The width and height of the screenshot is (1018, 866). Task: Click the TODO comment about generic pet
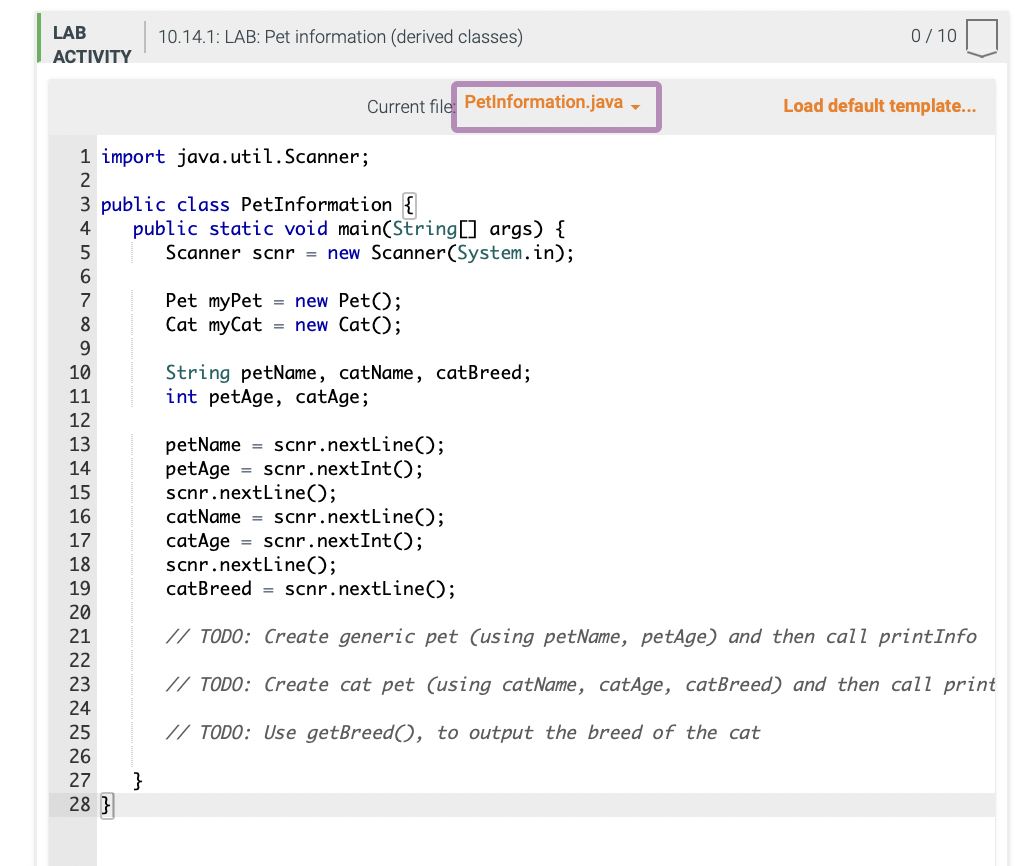point(570,636)
